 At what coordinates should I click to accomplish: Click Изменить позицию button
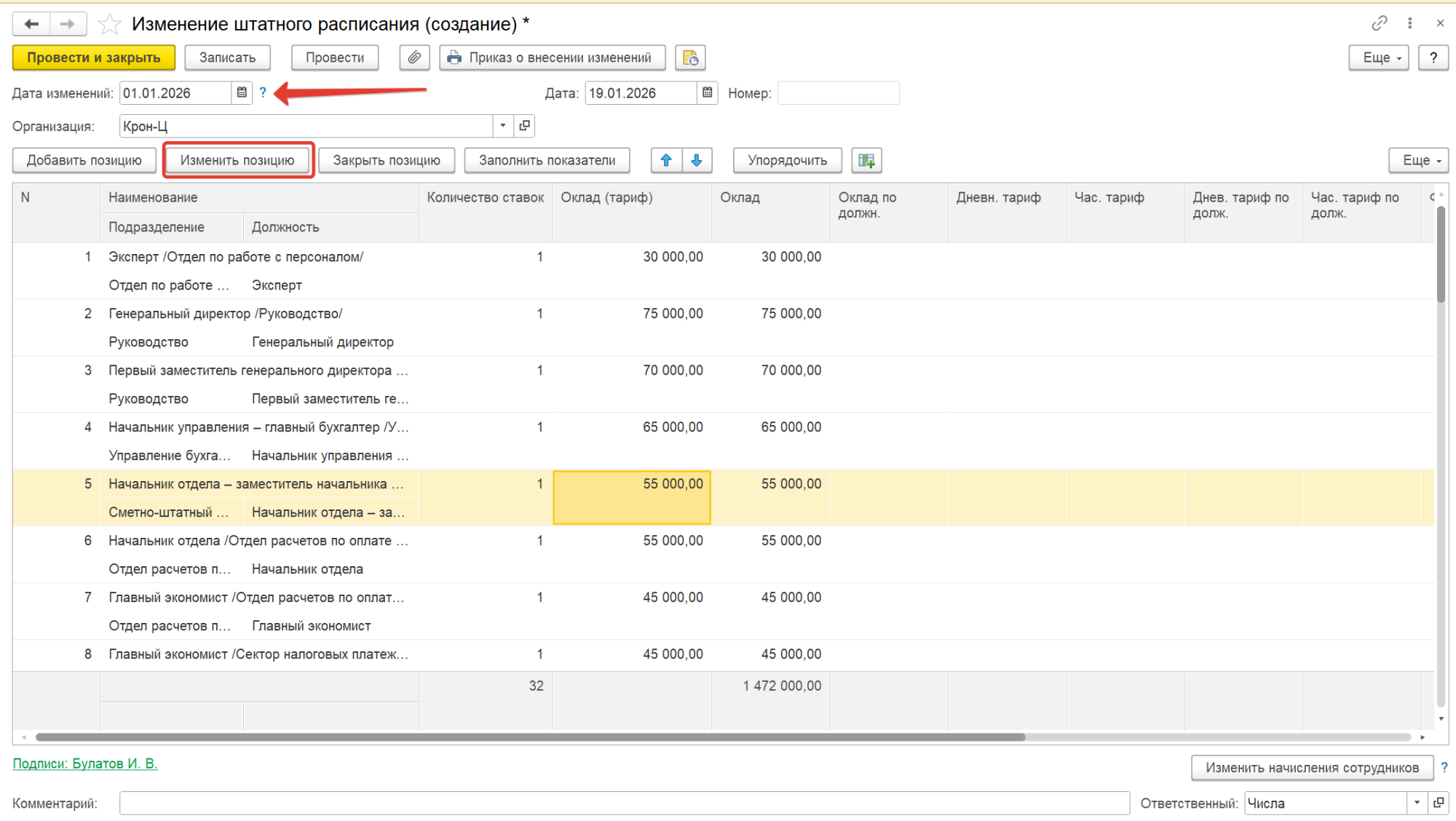[238, 160]
